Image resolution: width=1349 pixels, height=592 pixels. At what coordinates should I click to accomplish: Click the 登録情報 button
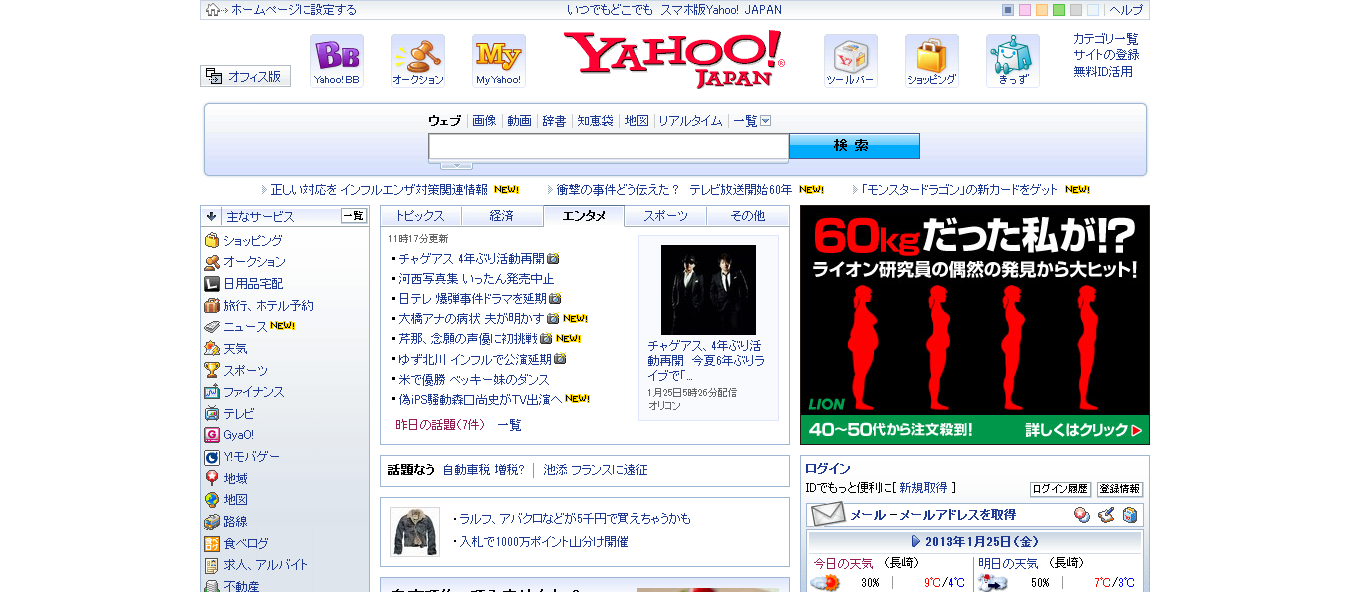coord(1119,489)
